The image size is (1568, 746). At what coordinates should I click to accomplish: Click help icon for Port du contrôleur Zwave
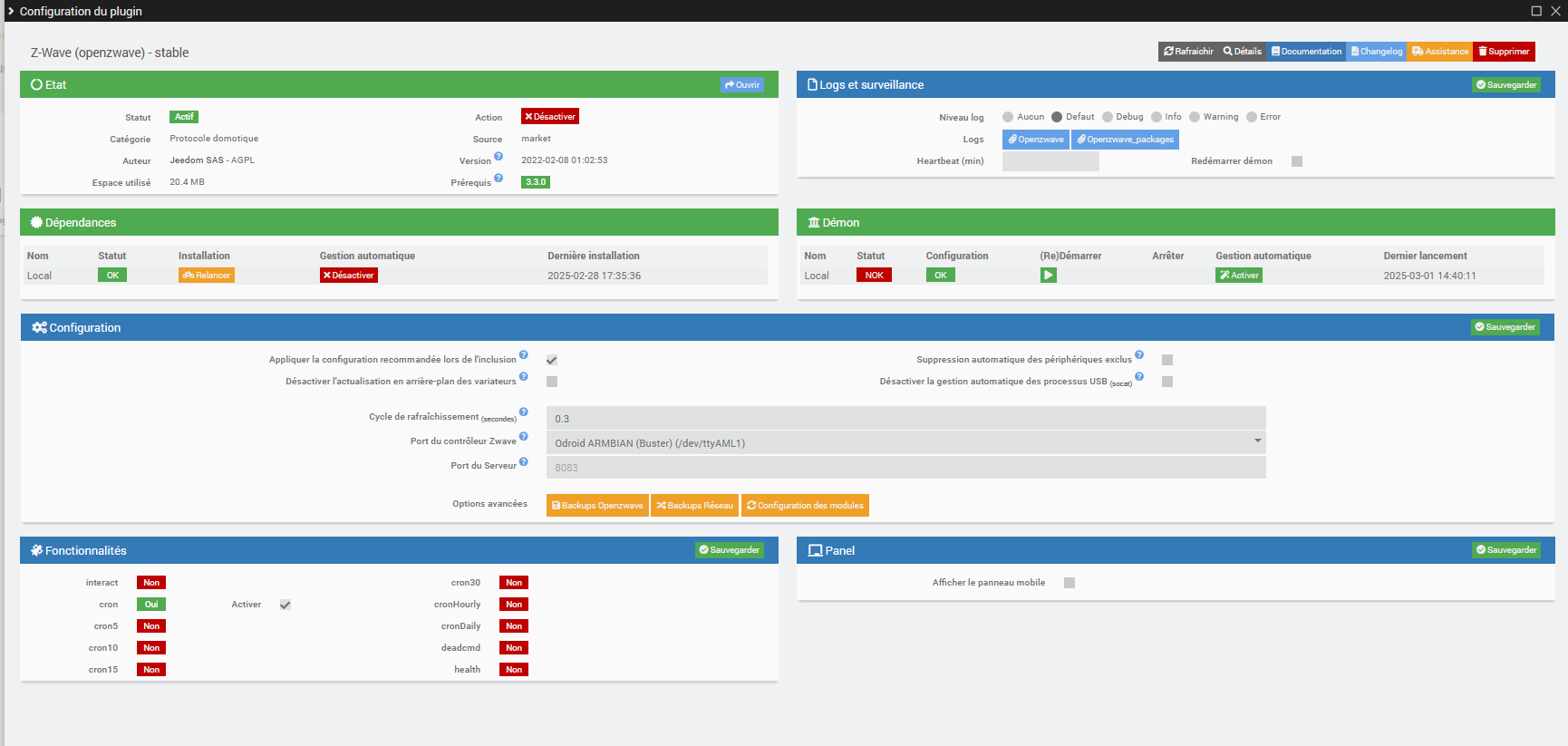[524, 436]
